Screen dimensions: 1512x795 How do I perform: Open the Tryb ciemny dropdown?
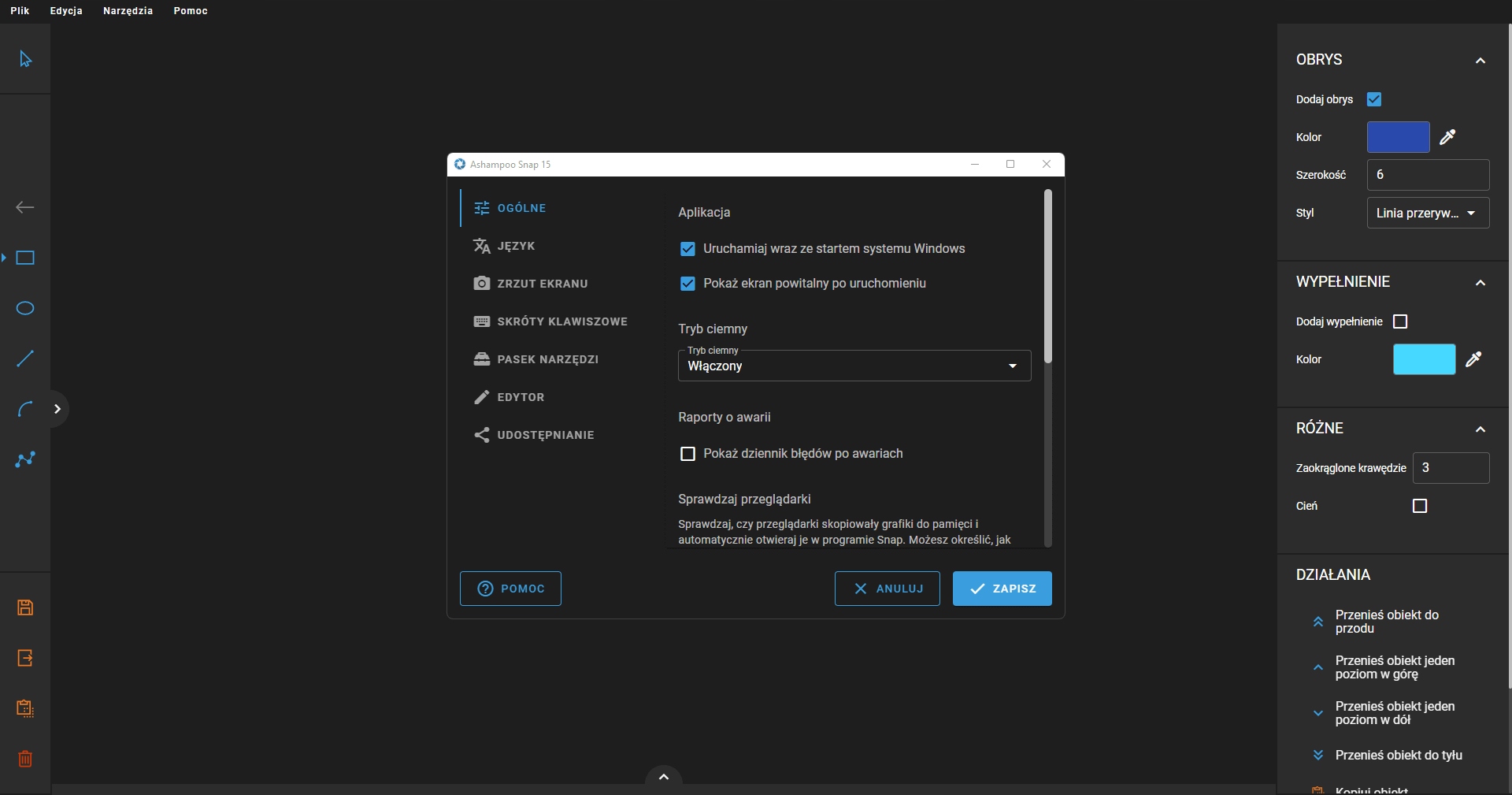(x=854, y=366)
